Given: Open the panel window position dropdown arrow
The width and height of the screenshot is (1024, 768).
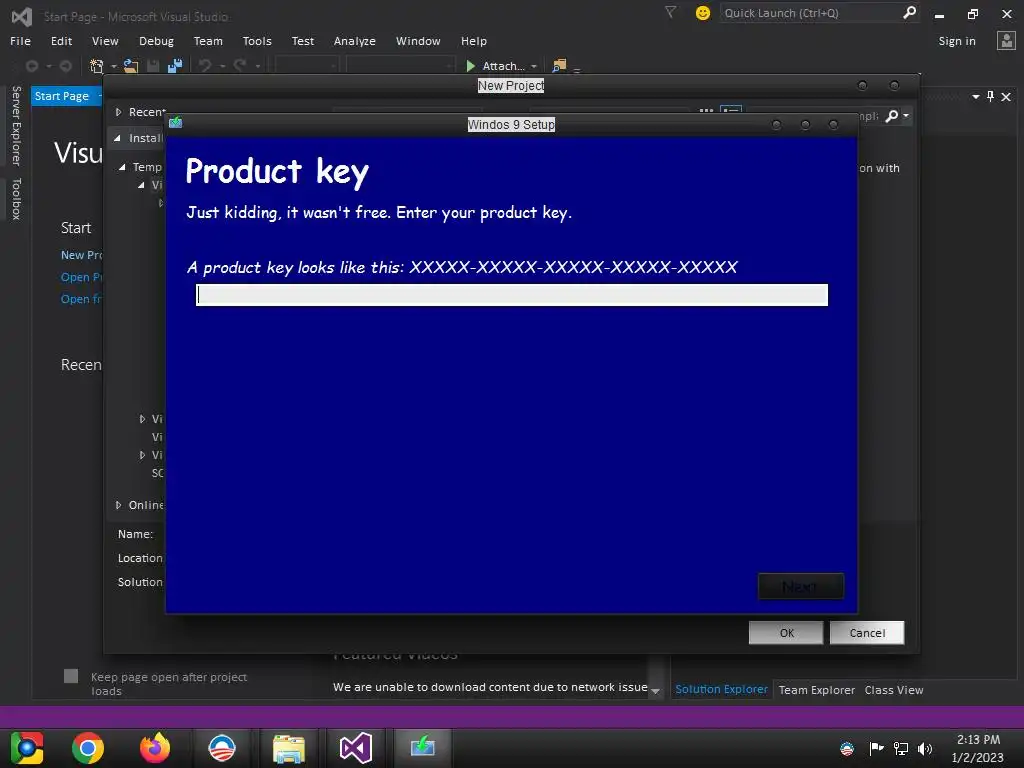Looking at the screenshot, I should tap(976, 97).
